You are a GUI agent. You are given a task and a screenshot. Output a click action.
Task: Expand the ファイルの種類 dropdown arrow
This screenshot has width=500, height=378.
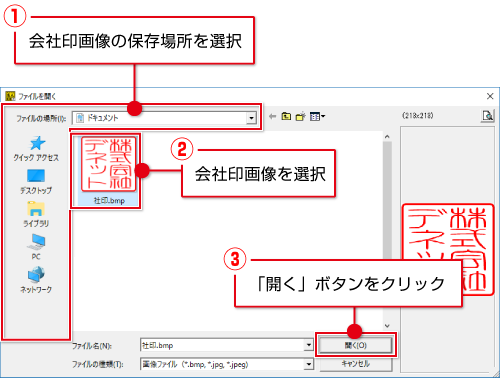tap(309, 364)
